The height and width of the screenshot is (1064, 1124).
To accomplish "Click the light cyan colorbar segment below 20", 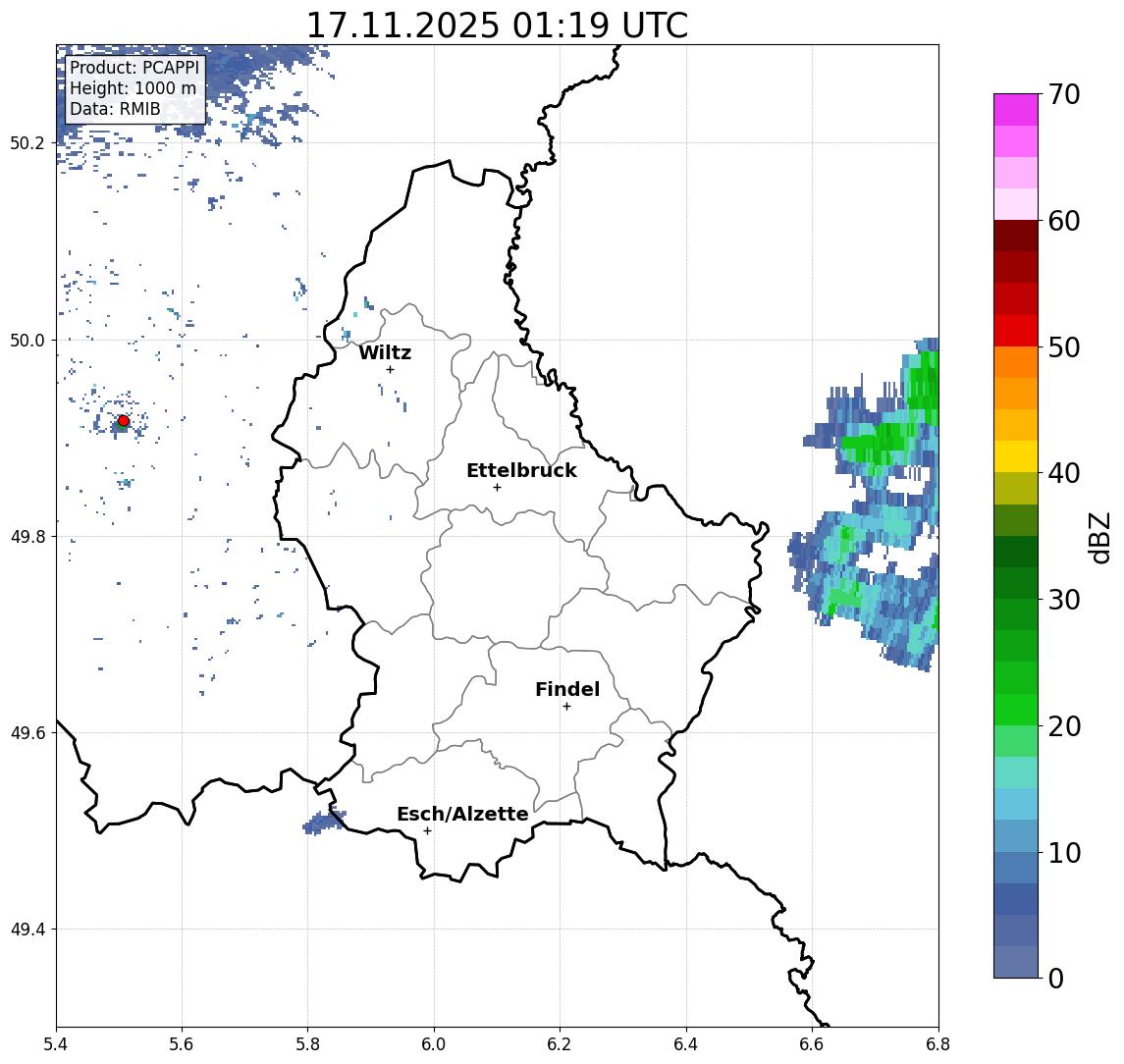I will coord(1016,772).
